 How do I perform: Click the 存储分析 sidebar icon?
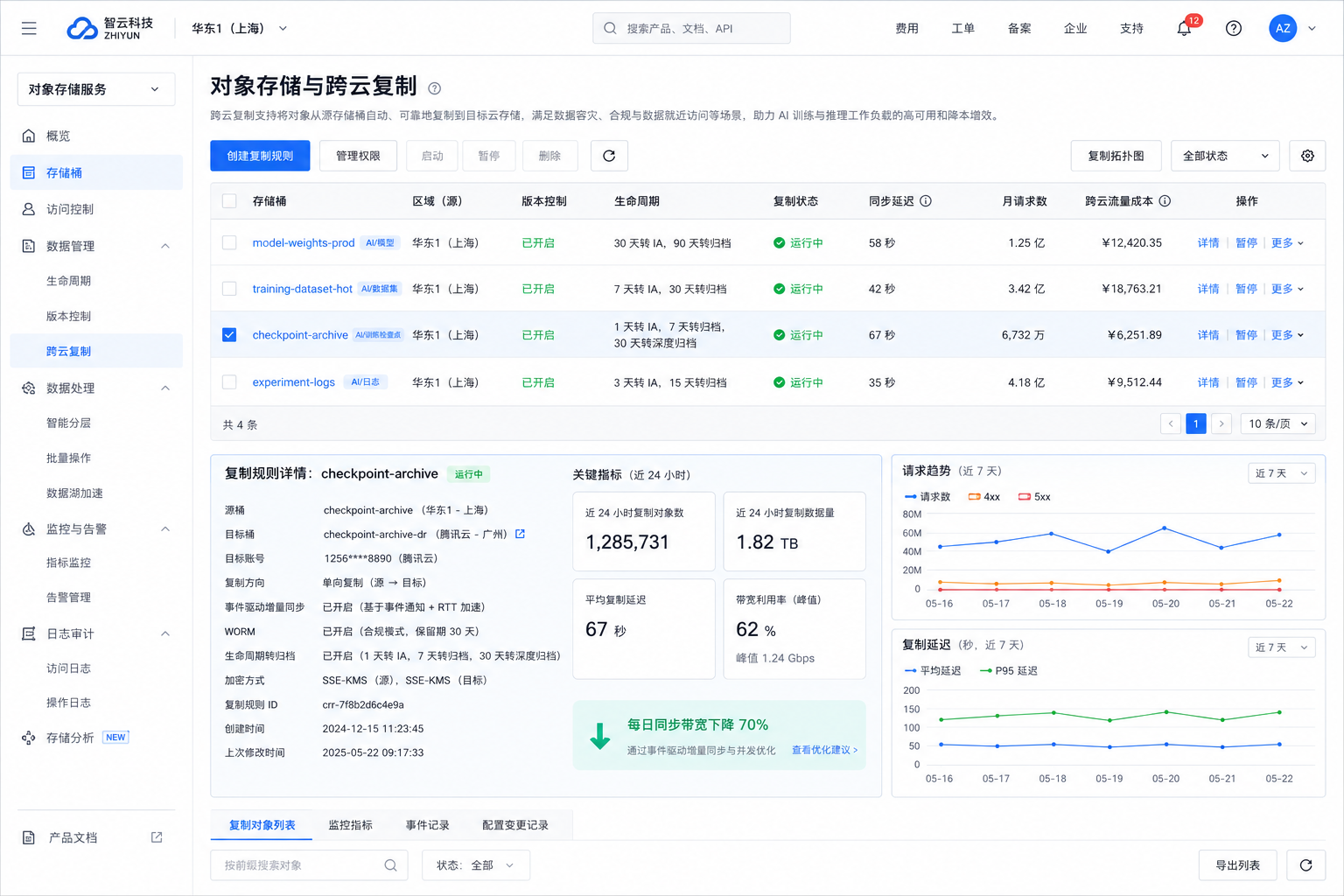(x=29, y=738)
